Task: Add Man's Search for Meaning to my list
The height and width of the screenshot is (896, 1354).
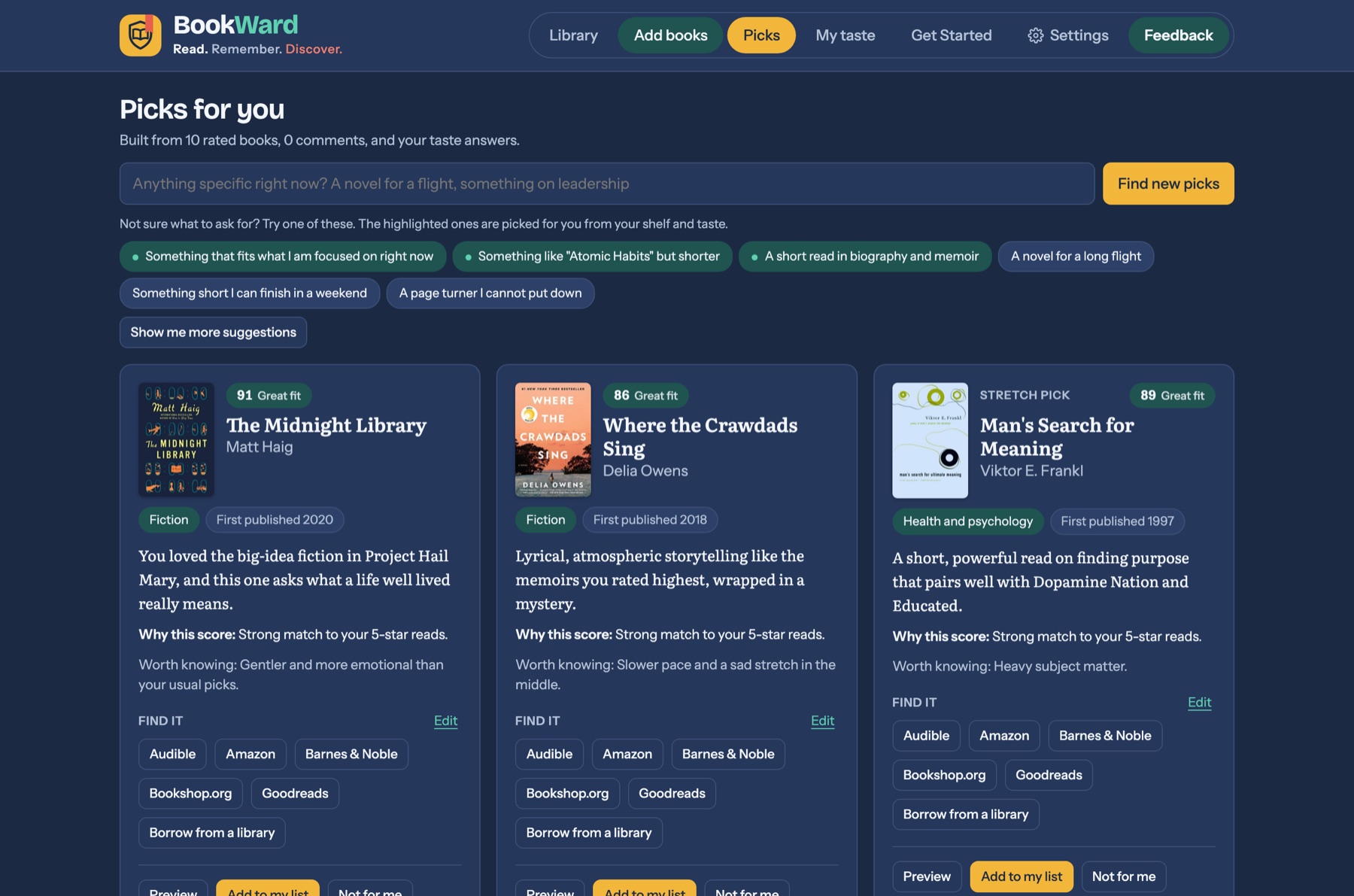Action: pos(1022,876)
